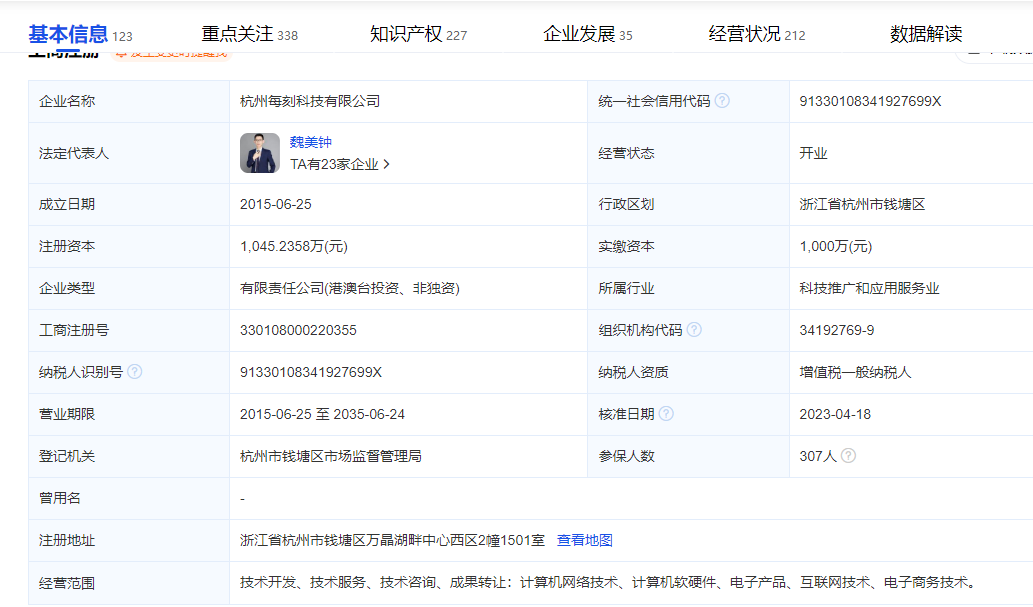Click the legal representative's photo thumbnail
The image size is (1033, 607).
(260, 153)
